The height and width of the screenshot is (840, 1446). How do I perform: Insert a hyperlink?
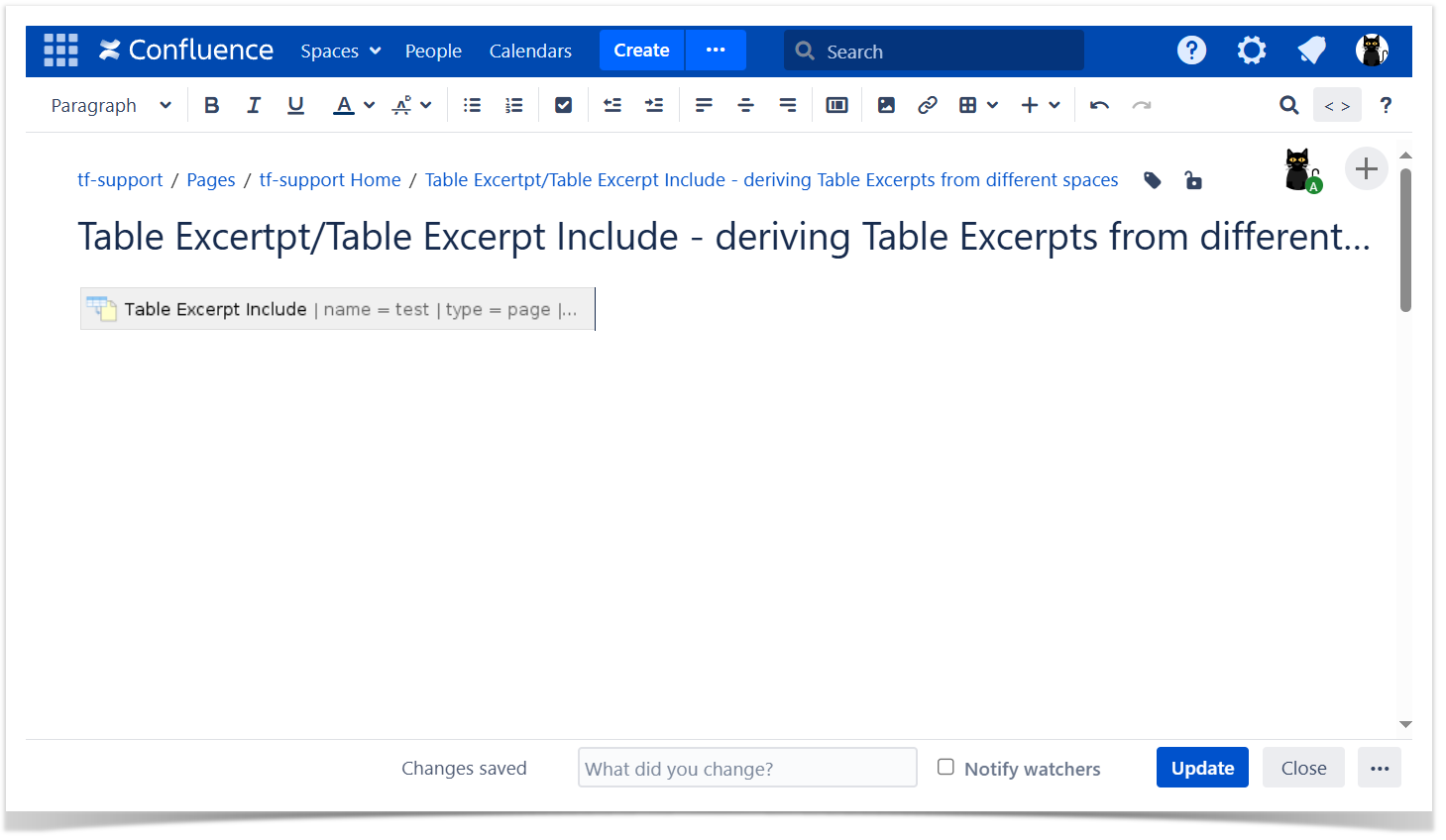pos(928,105)
